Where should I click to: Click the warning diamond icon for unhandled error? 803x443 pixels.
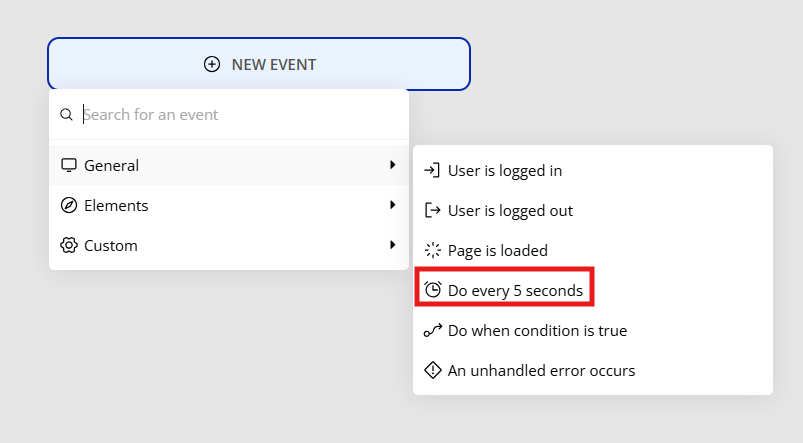click(432, 370)
